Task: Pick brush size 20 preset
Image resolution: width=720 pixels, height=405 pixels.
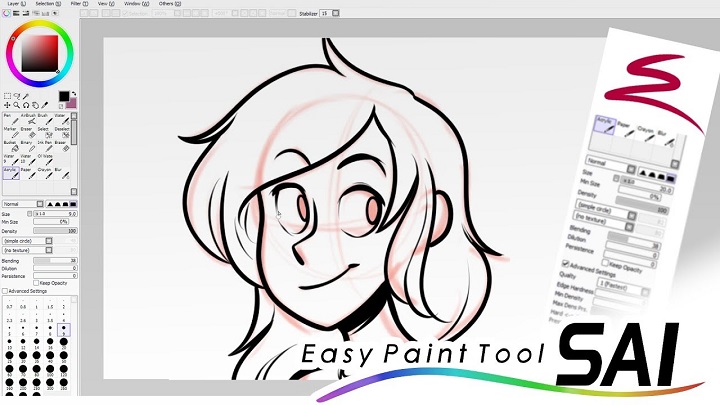Action: 64,343
